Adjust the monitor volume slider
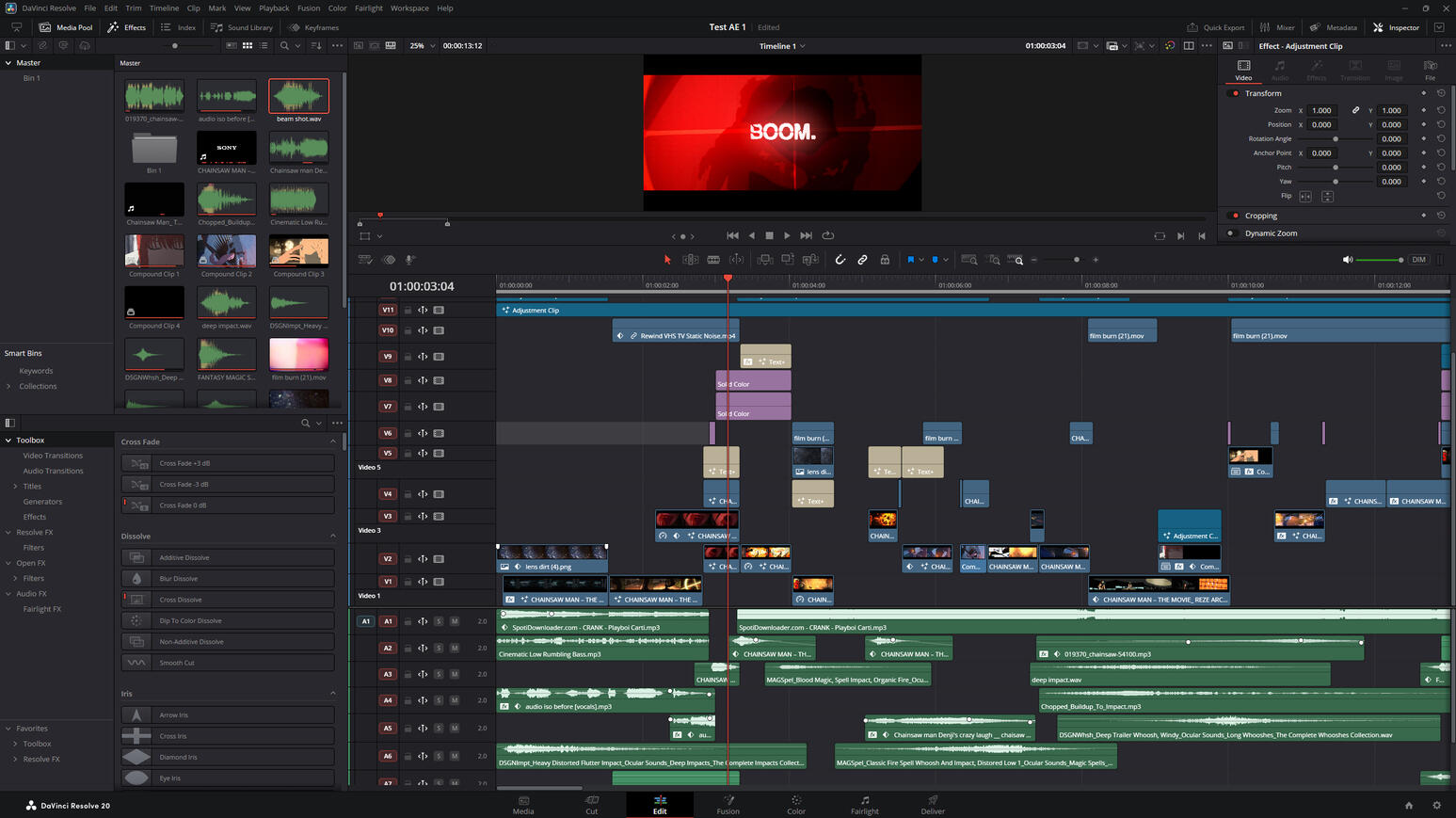The image size is (1456, 818). pos(1380,260)
